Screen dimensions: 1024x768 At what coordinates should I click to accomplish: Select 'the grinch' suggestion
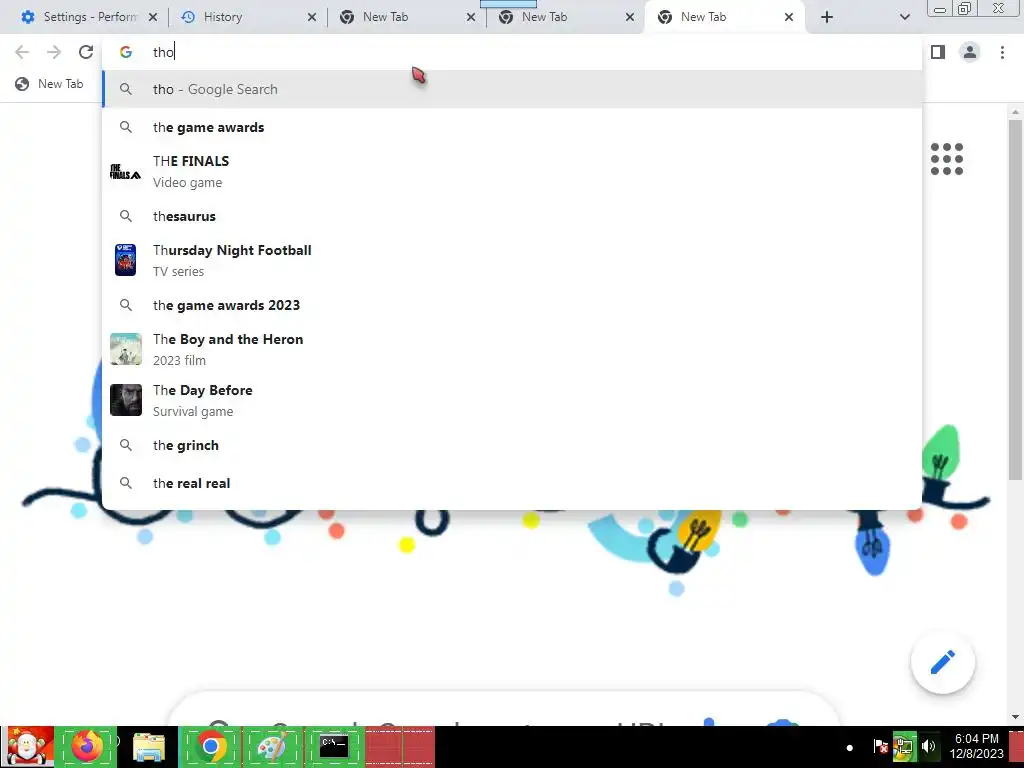click(512, 445)
